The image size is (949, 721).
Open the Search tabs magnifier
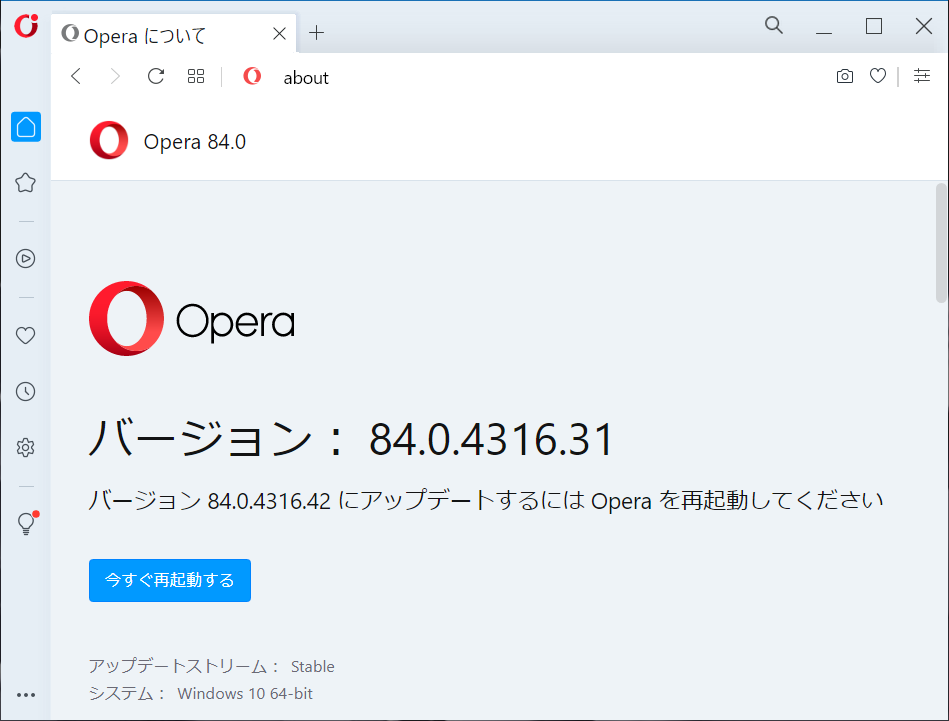coord(773,25)
